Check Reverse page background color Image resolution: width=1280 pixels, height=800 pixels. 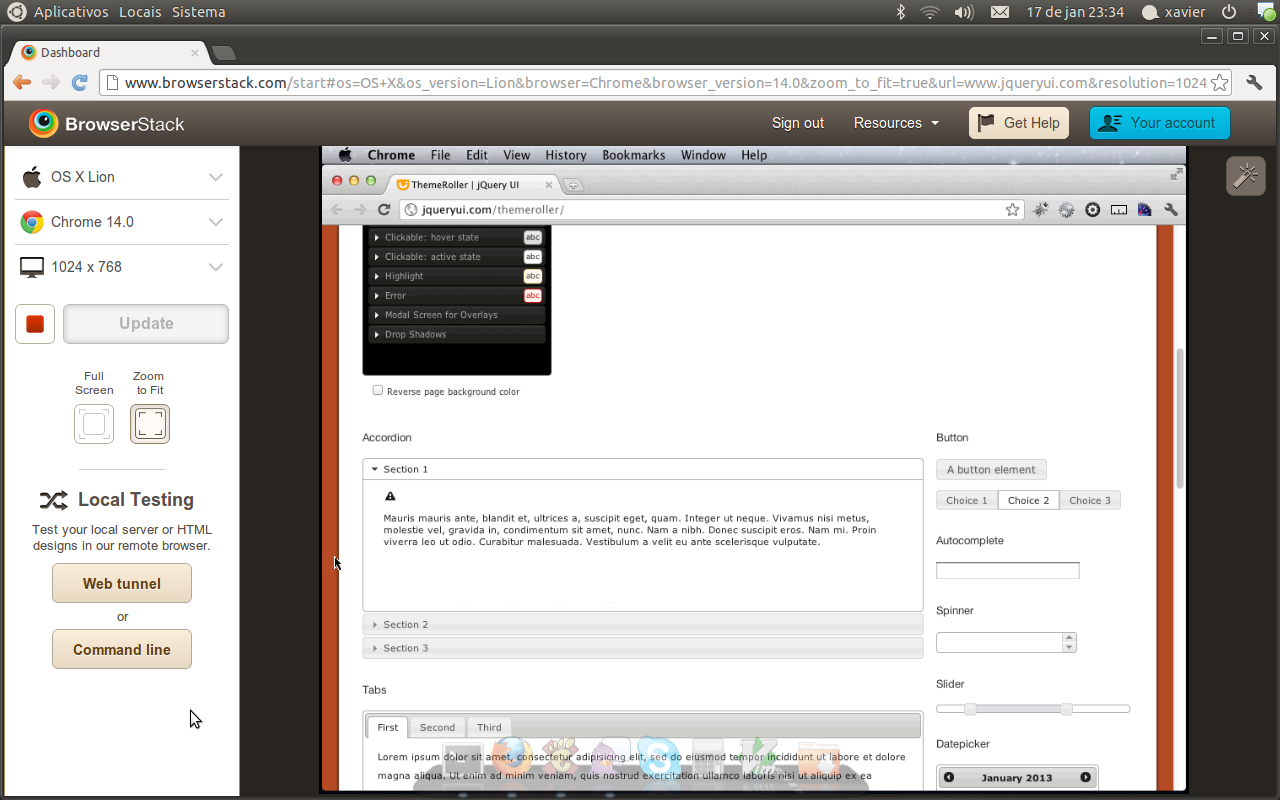click(378, 391)
